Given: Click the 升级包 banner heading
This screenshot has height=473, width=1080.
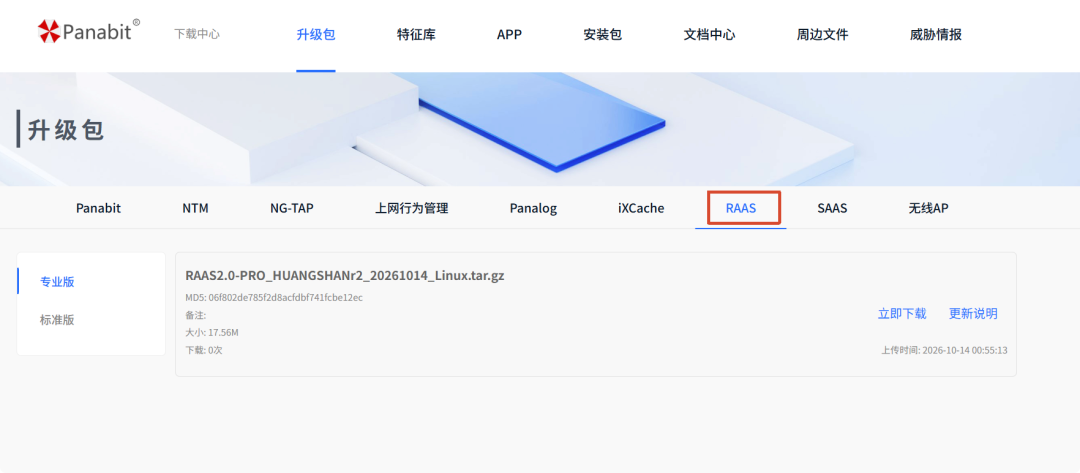Looking at the screenshot, I should pos(65,129).
